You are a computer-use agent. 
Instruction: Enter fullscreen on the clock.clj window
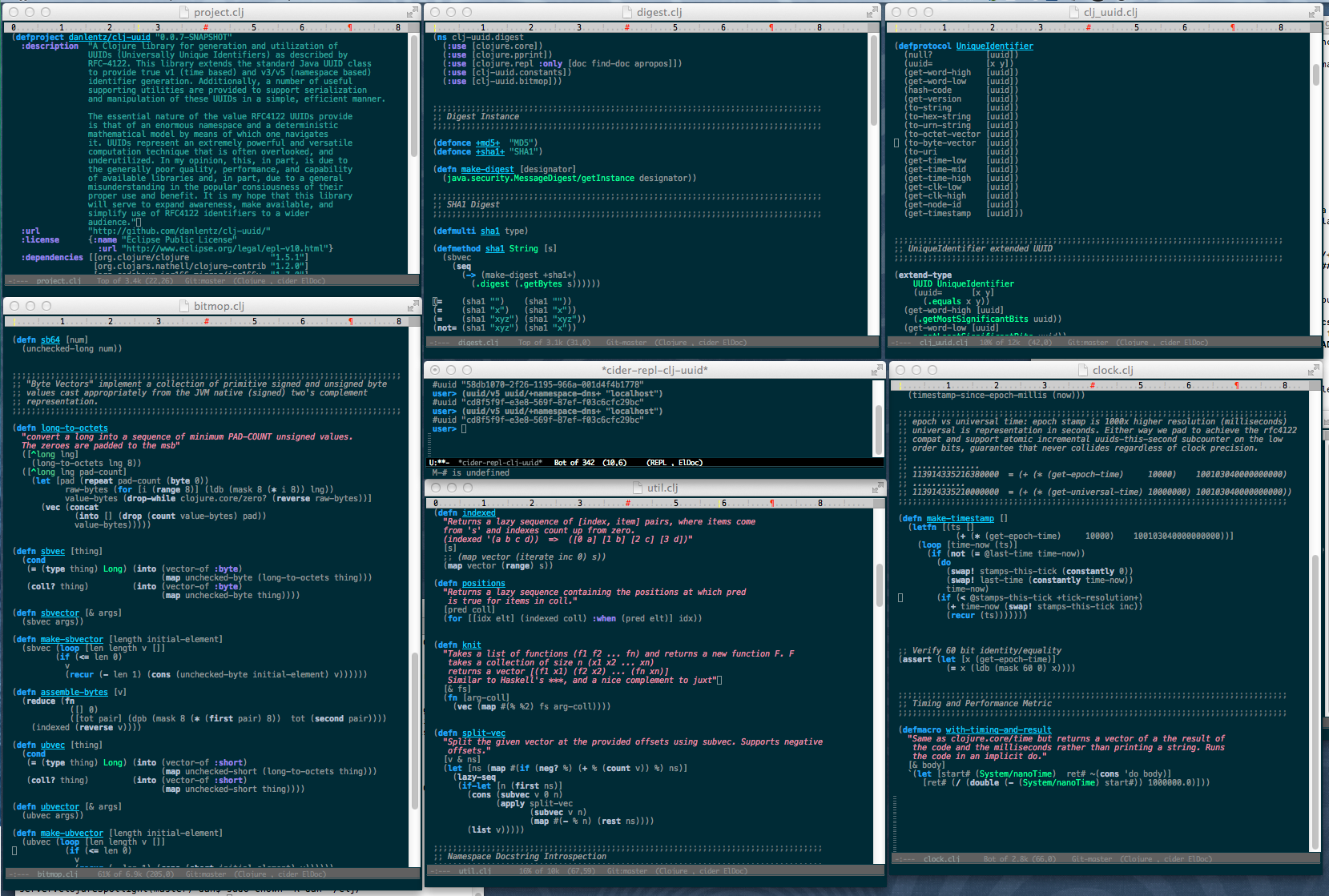1314,370
